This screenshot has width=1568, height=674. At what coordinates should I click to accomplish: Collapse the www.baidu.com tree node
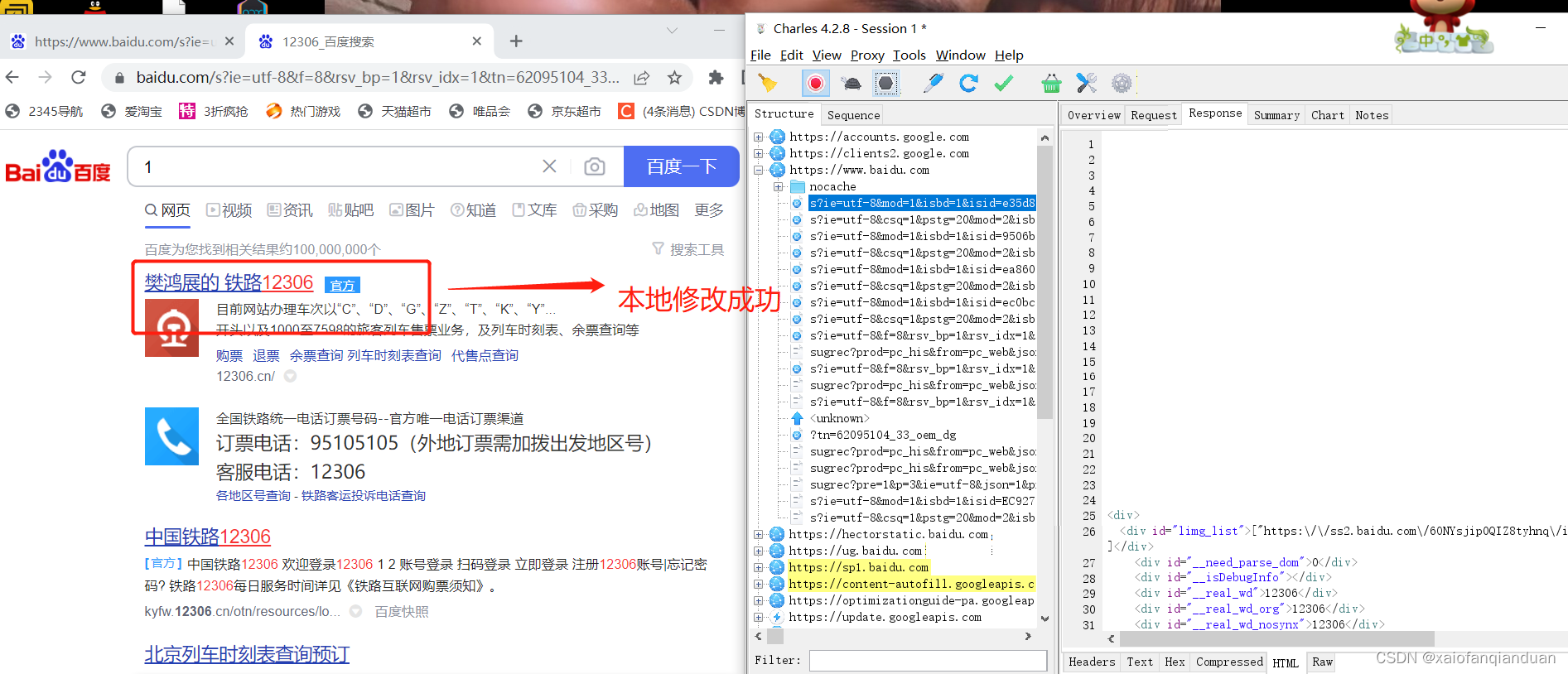[x=758, y=170]
